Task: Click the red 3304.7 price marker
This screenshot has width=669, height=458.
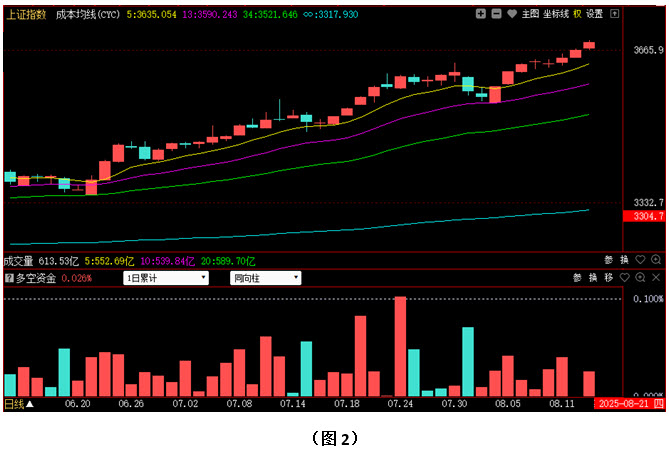Action: point(644,216)
